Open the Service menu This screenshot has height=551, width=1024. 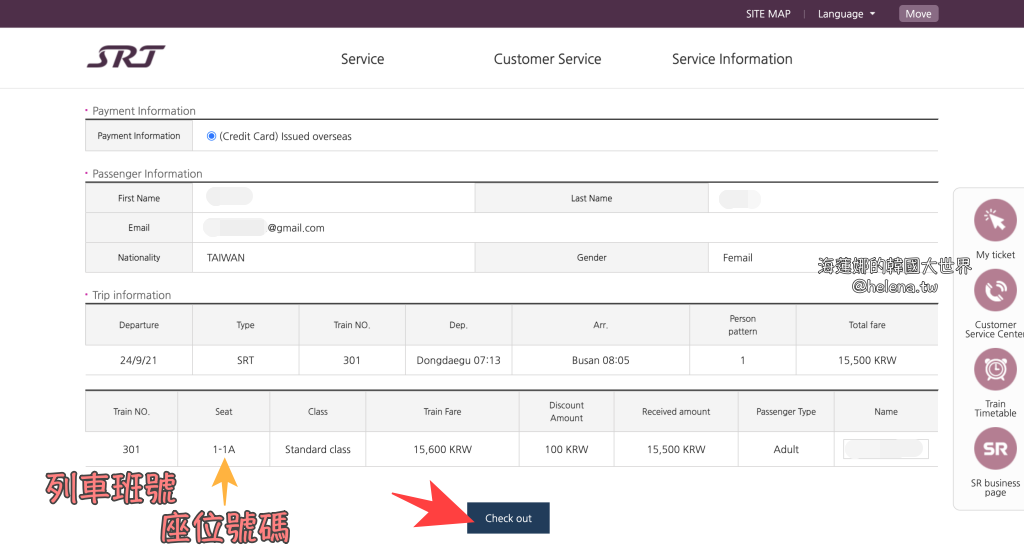(x=362, y=59)
